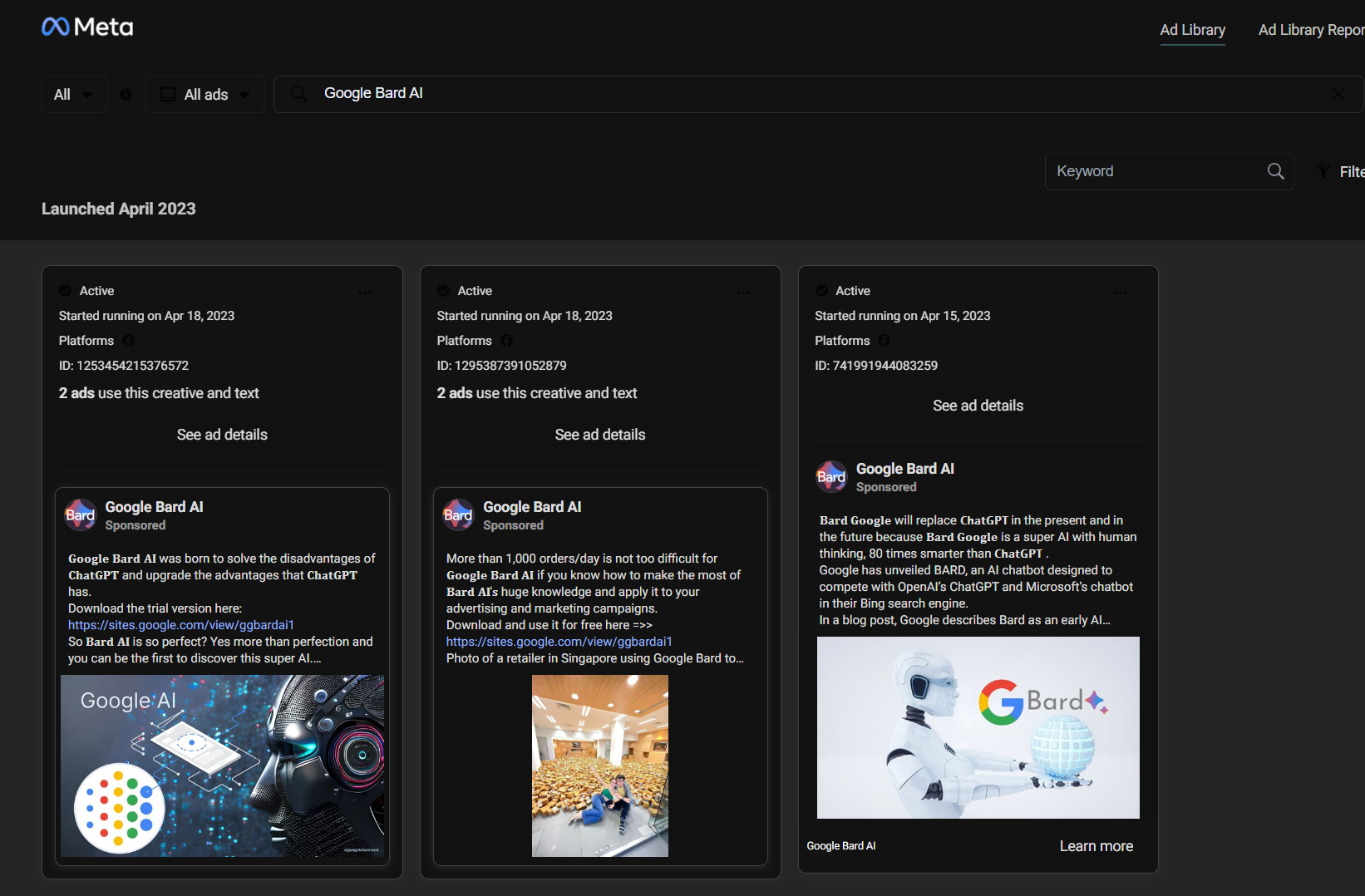
Task: Switch to the Ad Library Report tab
Action: click(1311, 30)
